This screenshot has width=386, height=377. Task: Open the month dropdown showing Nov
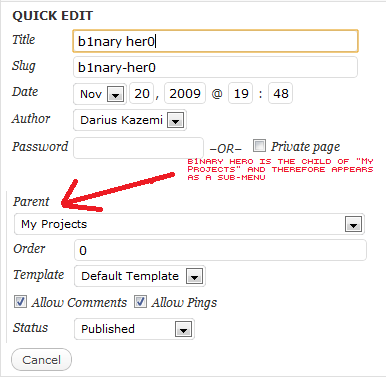100,94
